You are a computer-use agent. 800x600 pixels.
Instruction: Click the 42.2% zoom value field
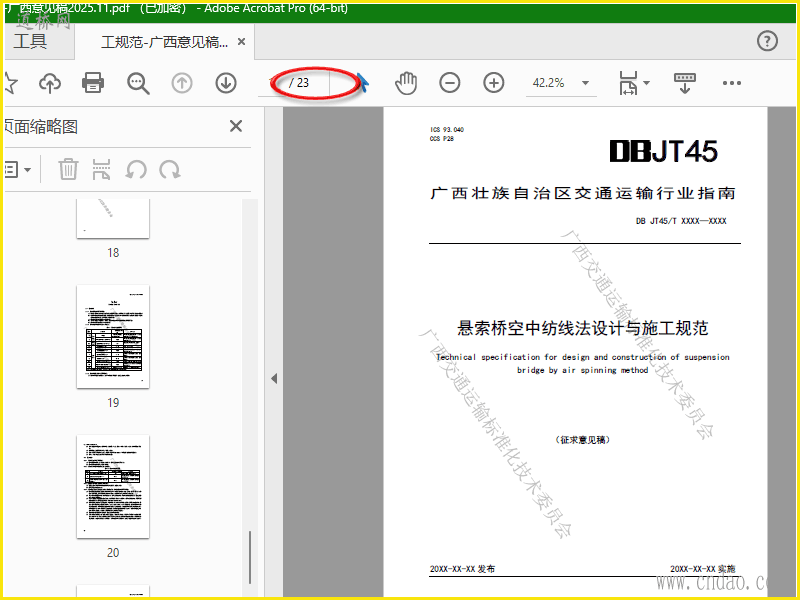pyautogui.click(x=549, y=83)
